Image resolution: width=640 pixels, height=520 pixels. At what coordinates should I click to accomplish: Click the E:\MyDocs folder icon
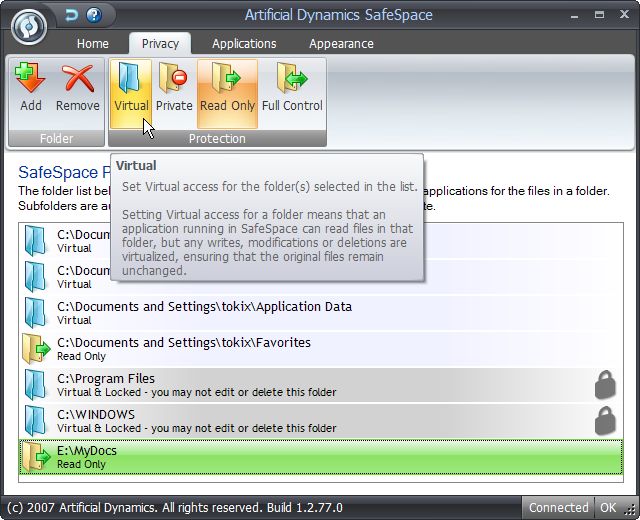[x=36, y=457]
